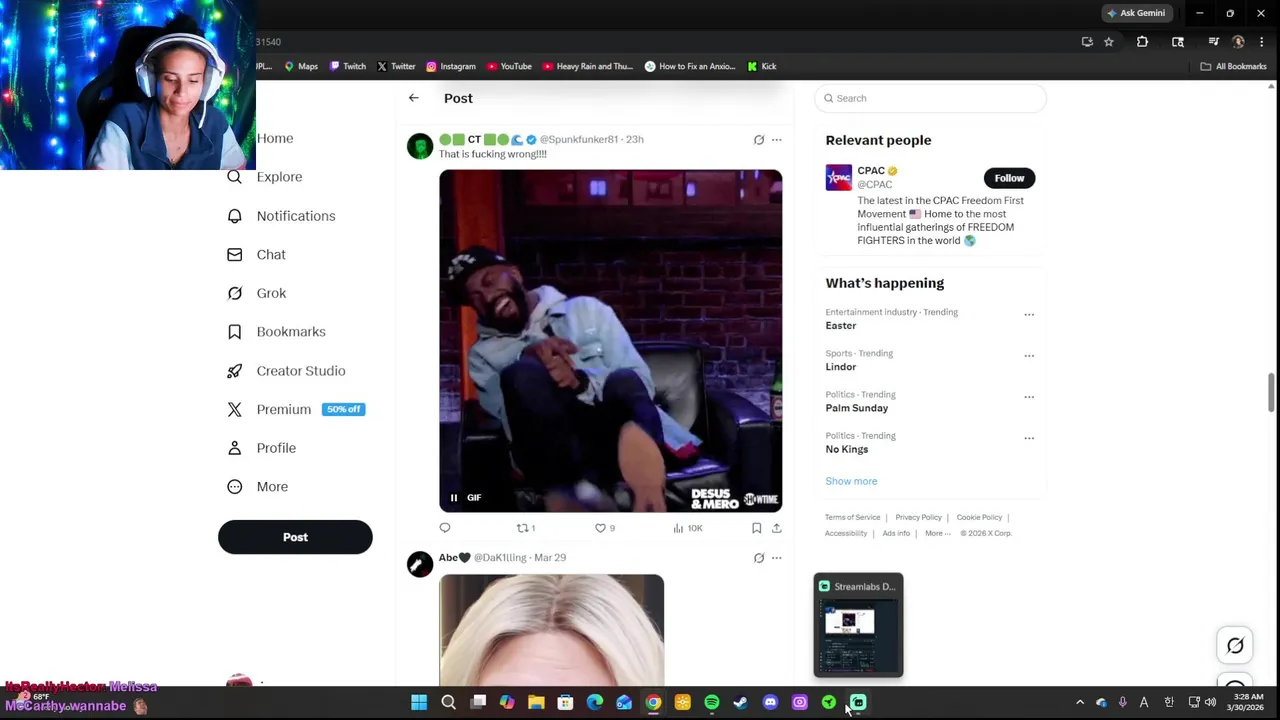
Task: Click the Creator Studio rocket icon
Action: pos(234,371)
